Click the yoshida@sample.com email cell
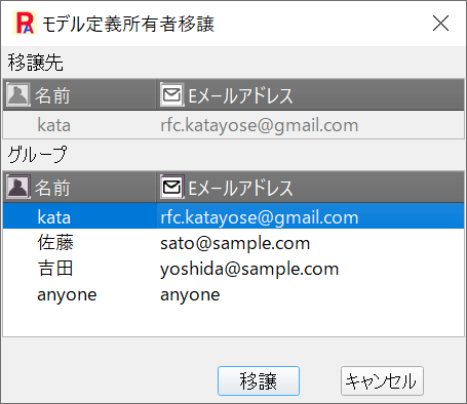Image resolution: width=467 pixels, height=404 pixels. (249, 269)
